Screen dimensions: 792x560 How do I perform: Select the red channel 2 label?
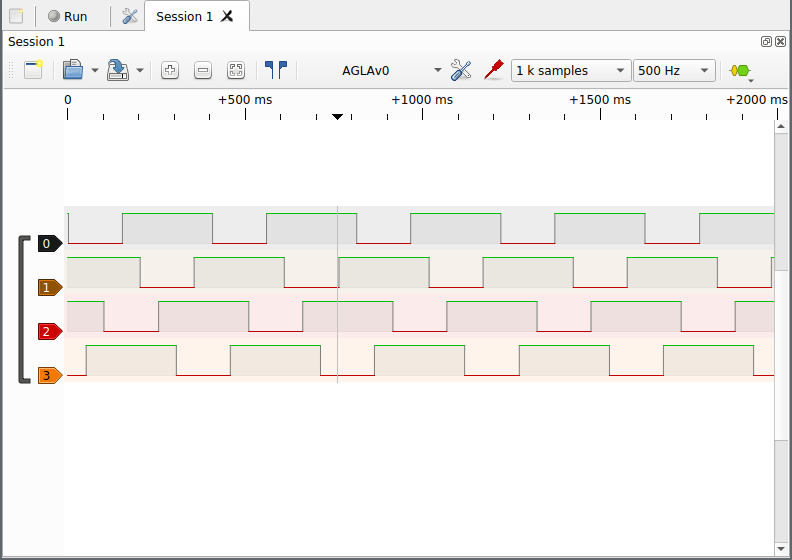click(x=50, y=331)
